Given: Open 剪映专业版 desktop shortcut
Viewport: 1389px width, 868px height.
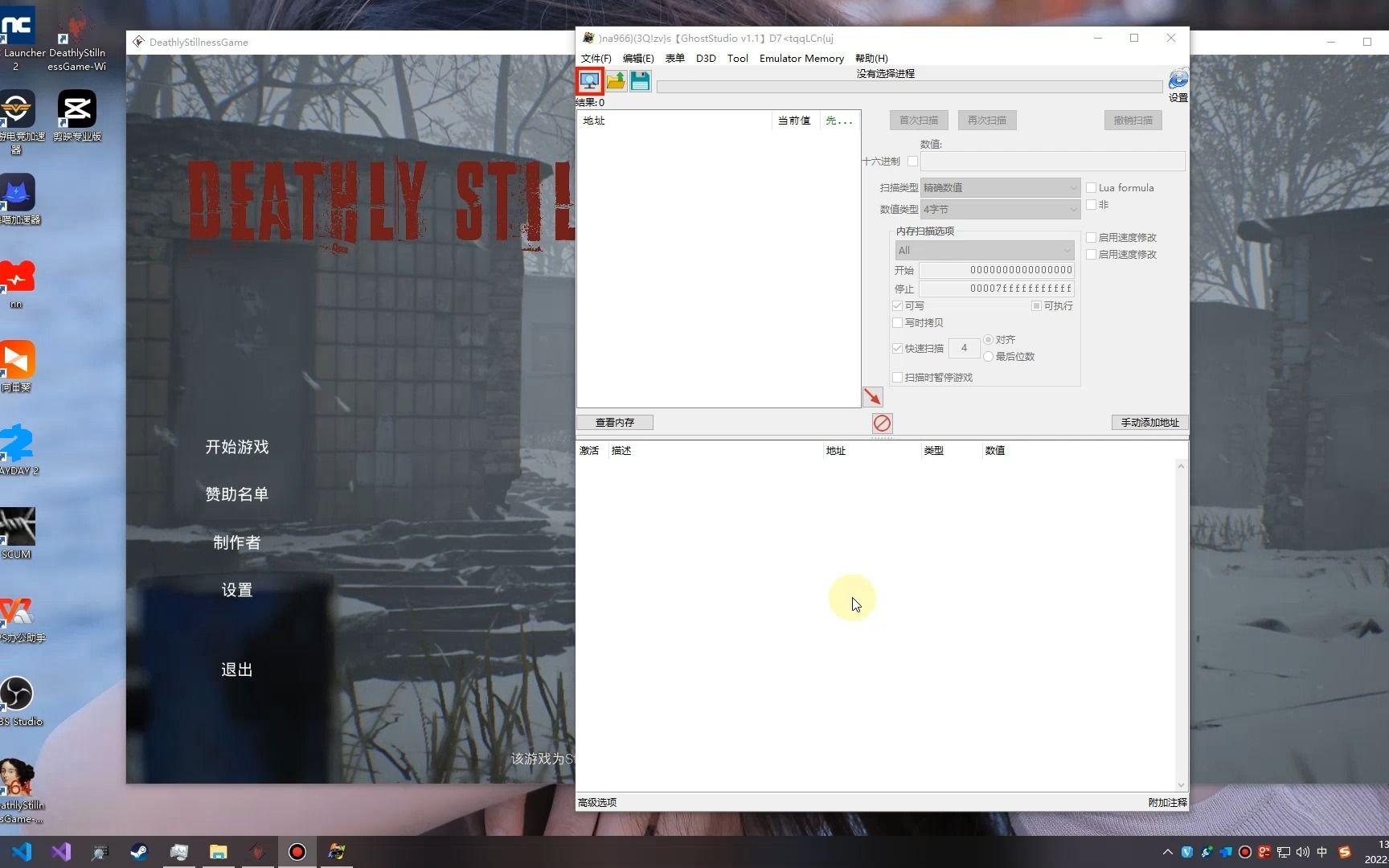Looking at the screenshot, I should point(77,117).
